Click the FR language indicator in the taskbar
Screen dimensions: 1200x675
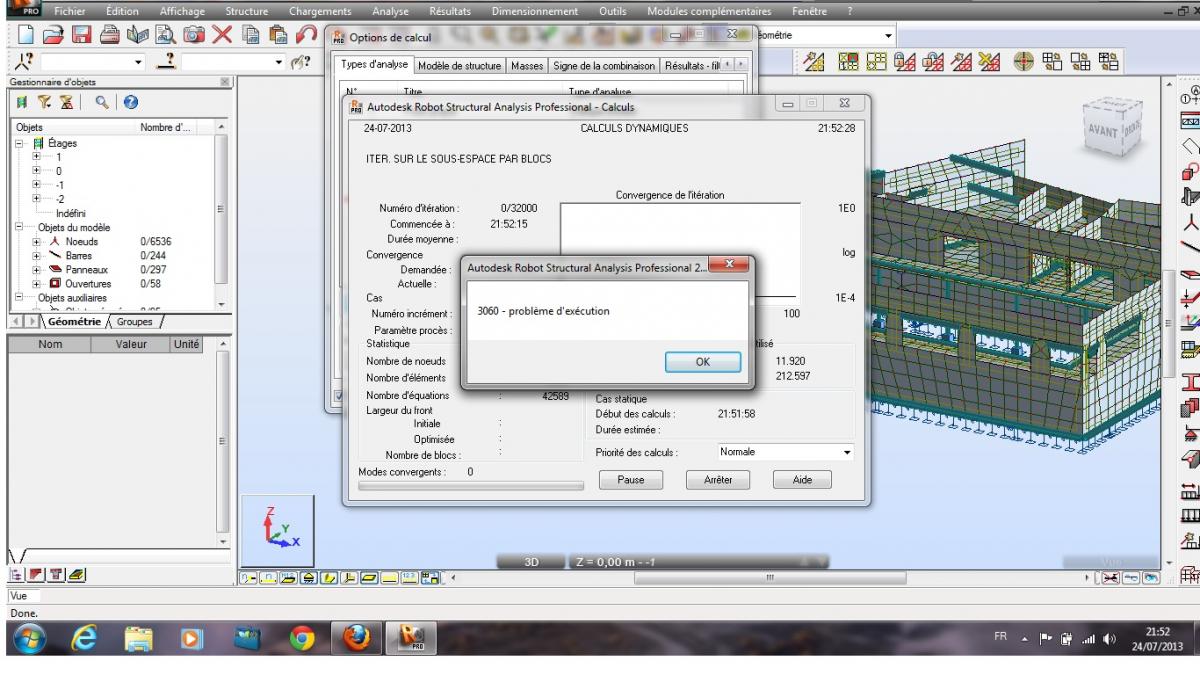coord(1001,637)
